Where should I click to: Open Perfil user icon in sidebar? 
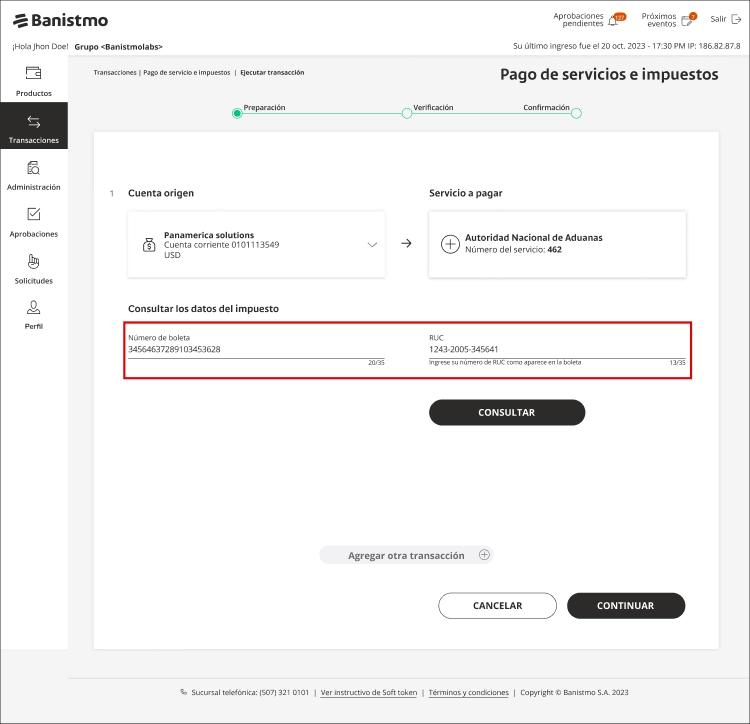coord(33,307)
